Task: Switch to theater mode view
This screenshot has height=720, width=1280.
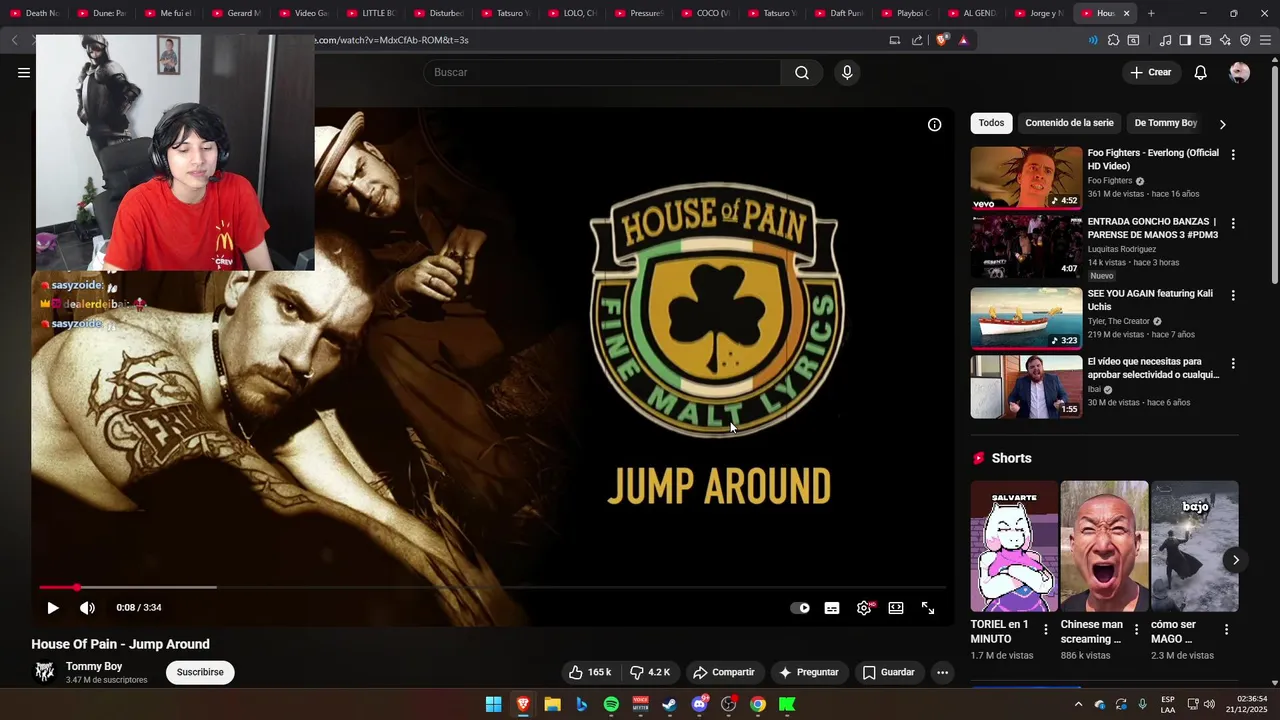Action: pos(896,607)
